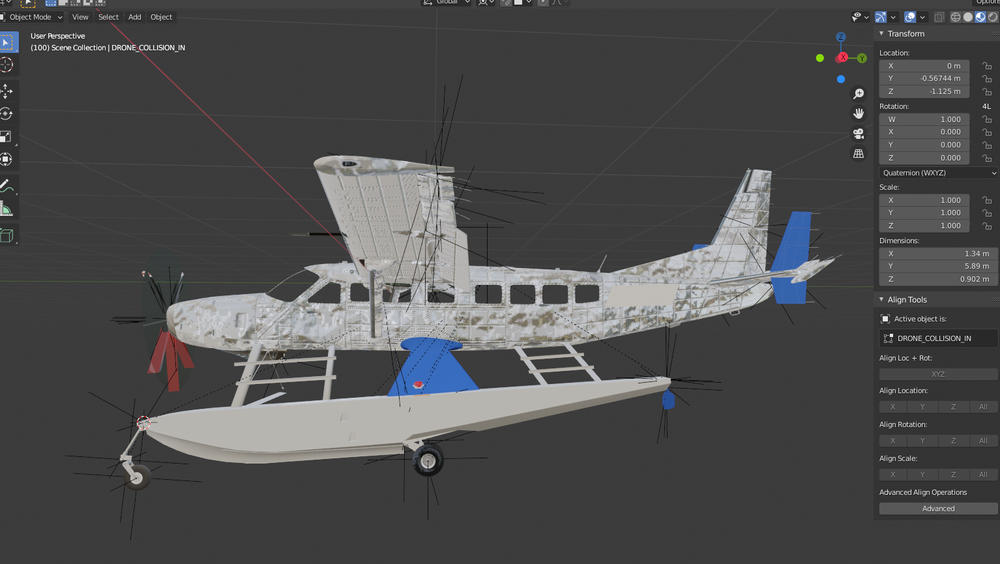Lock Location Y value

987,78
